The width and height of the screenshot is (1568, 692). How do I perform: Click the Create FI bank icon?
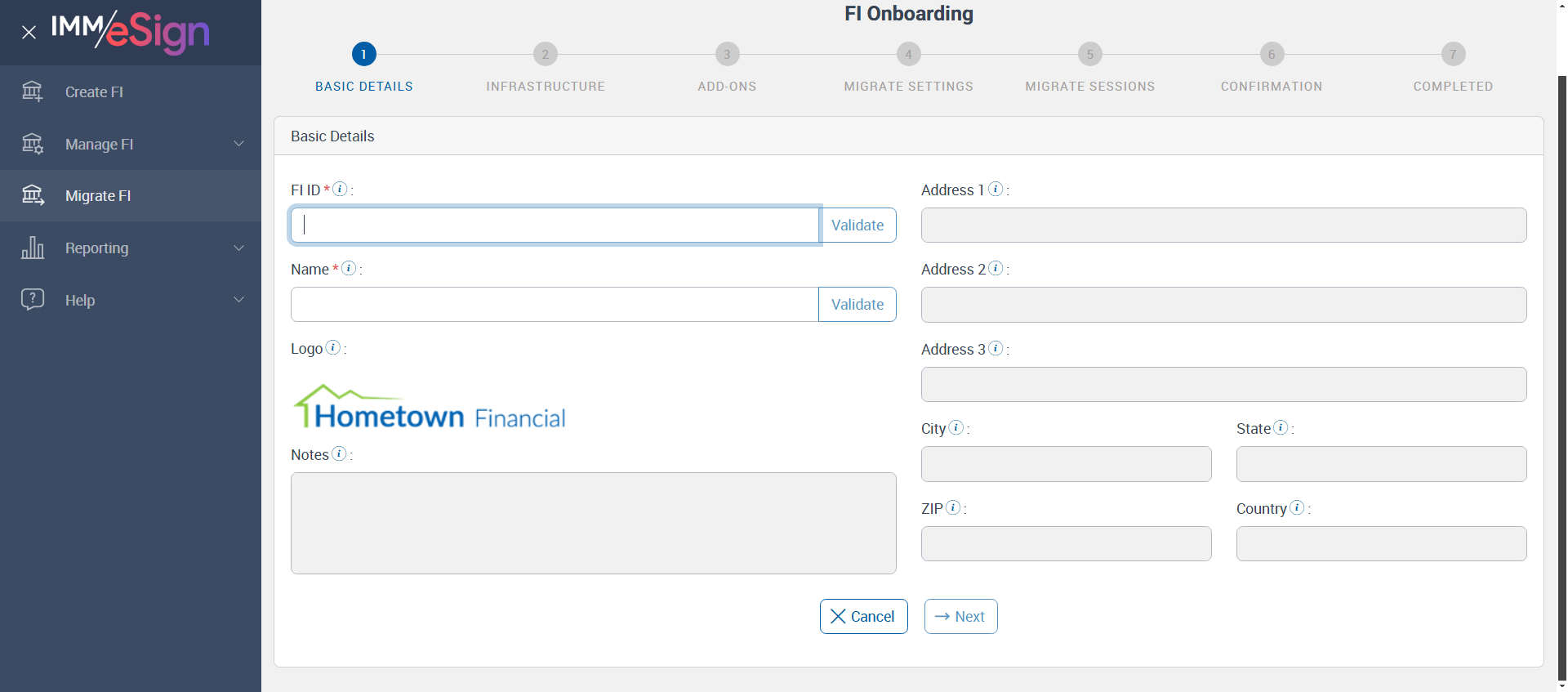pos(33,92)
